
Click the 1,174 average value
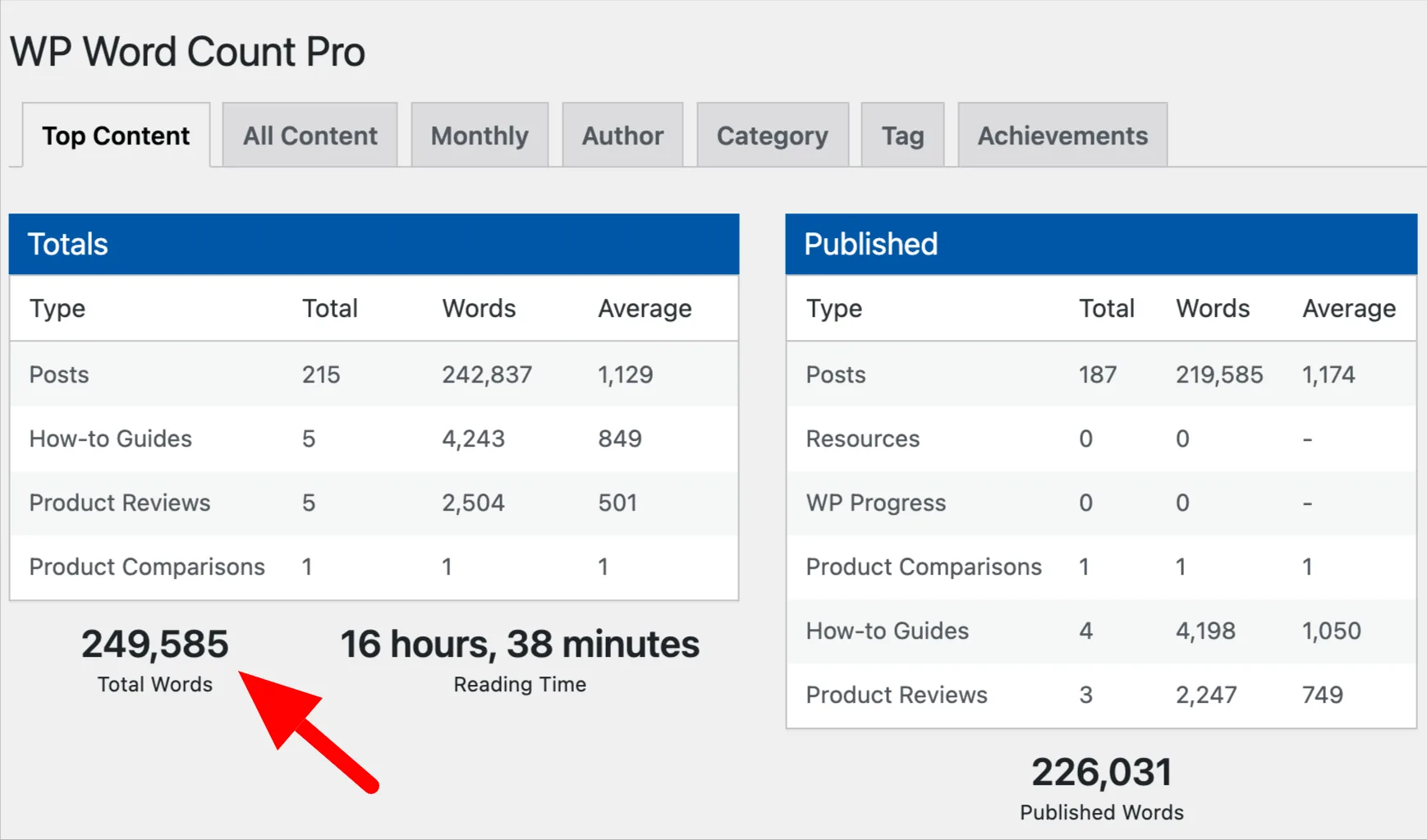(1328, 374)
